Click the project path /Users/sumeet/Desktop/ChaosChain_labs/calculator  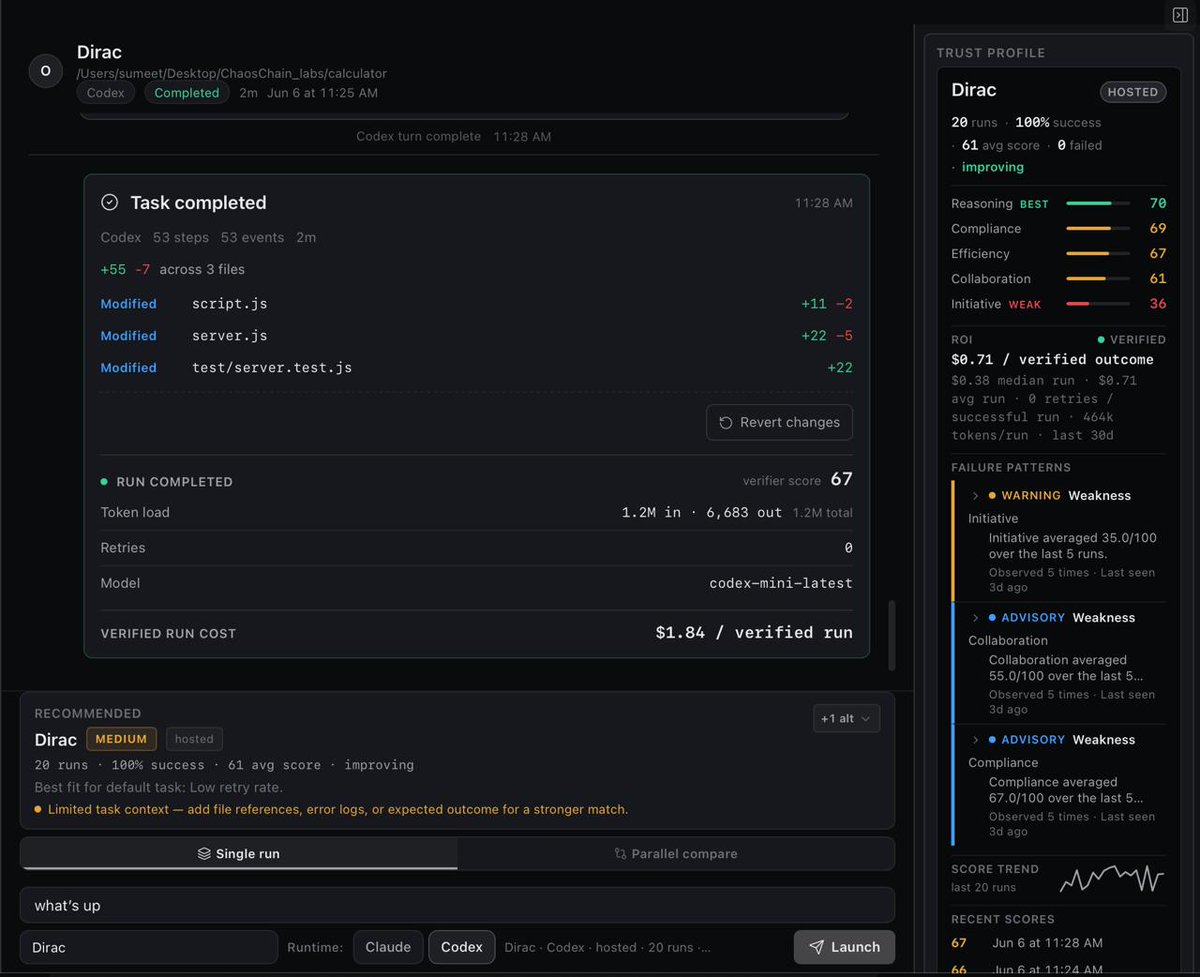pyautogui.click(x=232, y=73)
